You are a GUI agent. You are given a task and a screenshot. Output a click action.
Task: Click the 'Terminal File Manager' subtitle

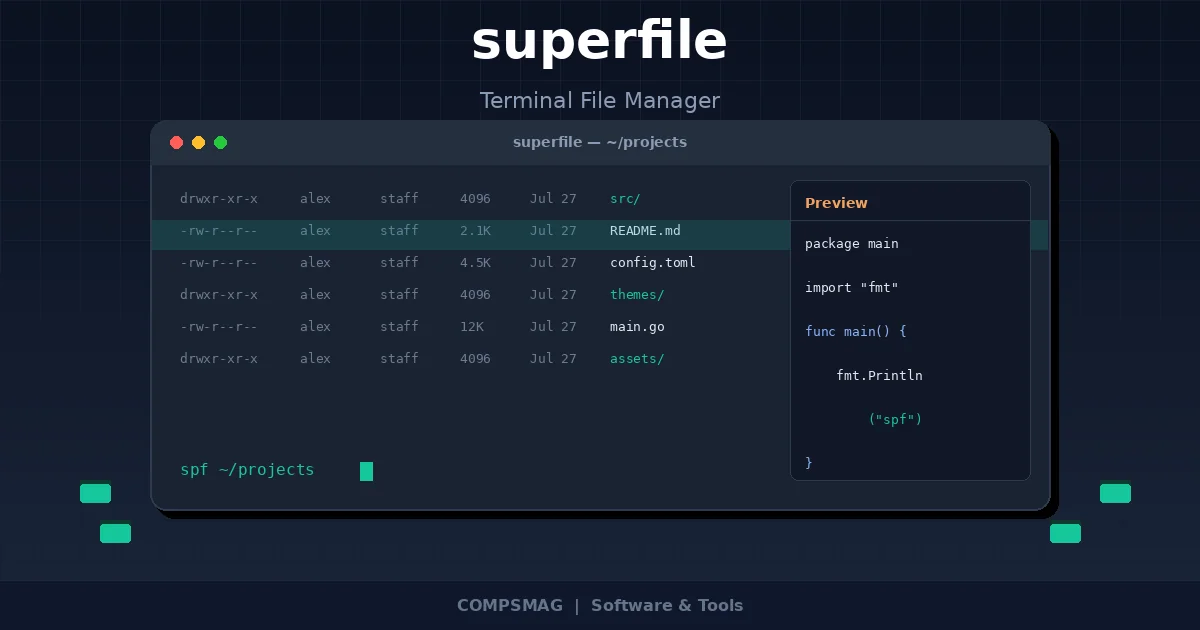tap(600, 101)
